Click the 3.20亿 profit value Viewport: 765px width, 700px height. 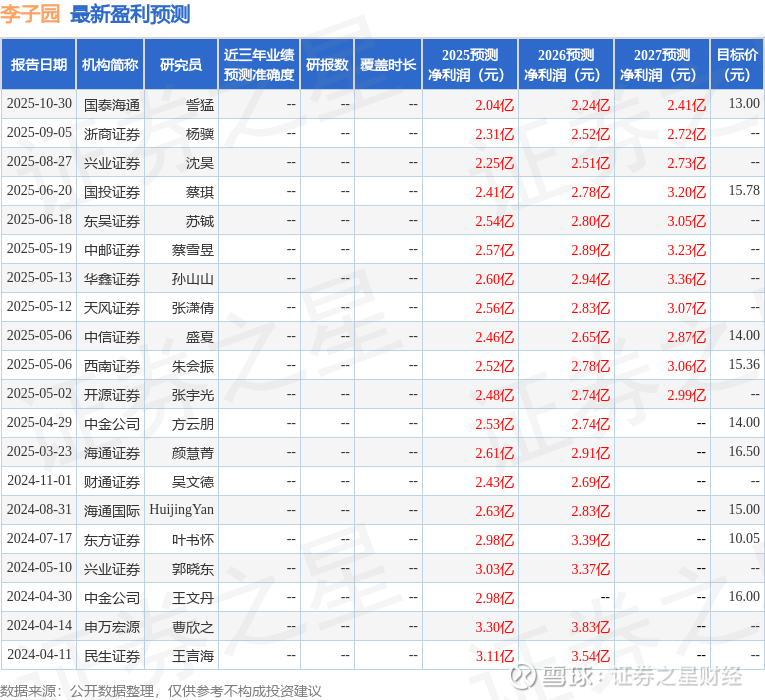coord(686,192)
